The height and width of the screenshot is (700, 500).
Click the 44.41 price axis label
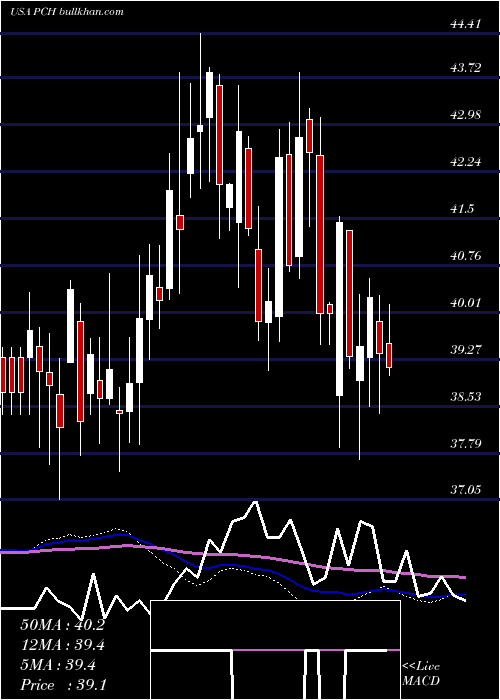466,24
